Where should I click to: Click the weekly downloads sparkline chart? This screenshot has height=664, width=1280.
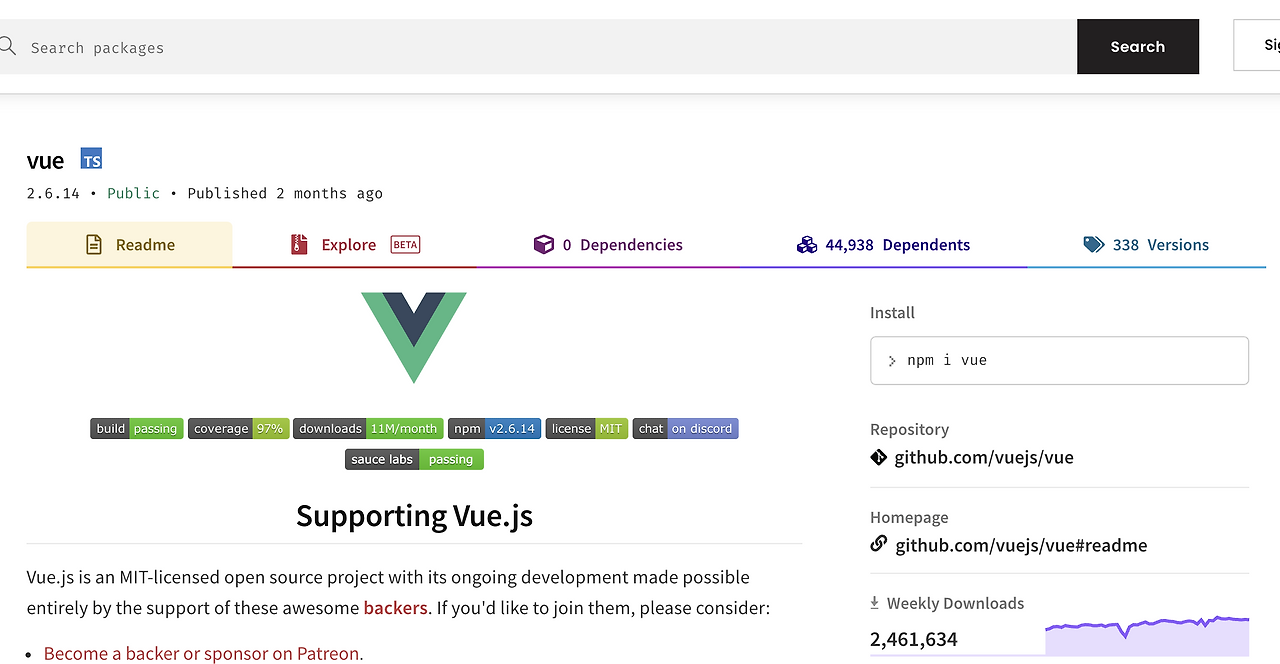click(1147, 635)
